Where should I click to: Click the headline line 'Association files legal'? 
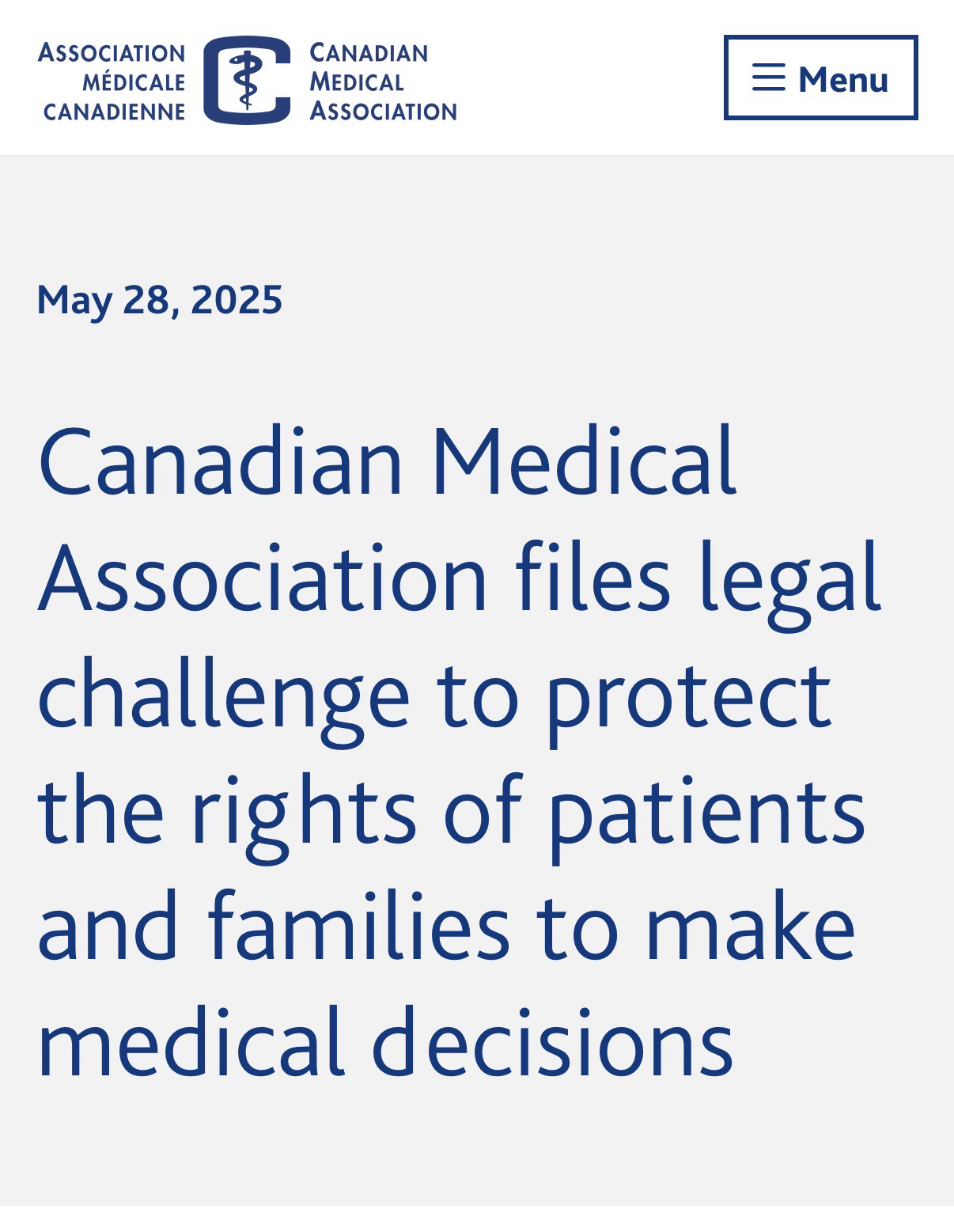[x=460, y=578]
